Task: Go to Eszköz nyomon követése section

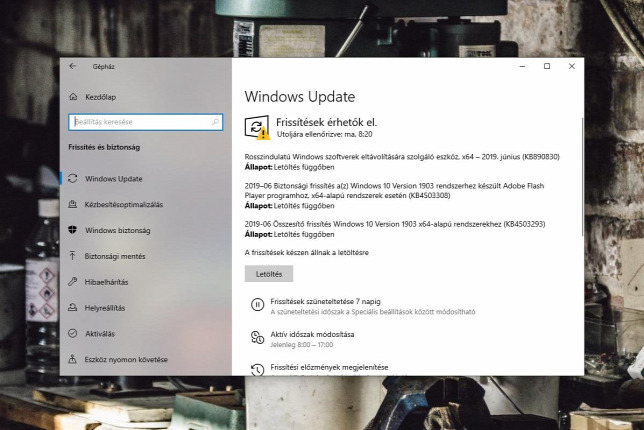Action: (x=126, y=360)
